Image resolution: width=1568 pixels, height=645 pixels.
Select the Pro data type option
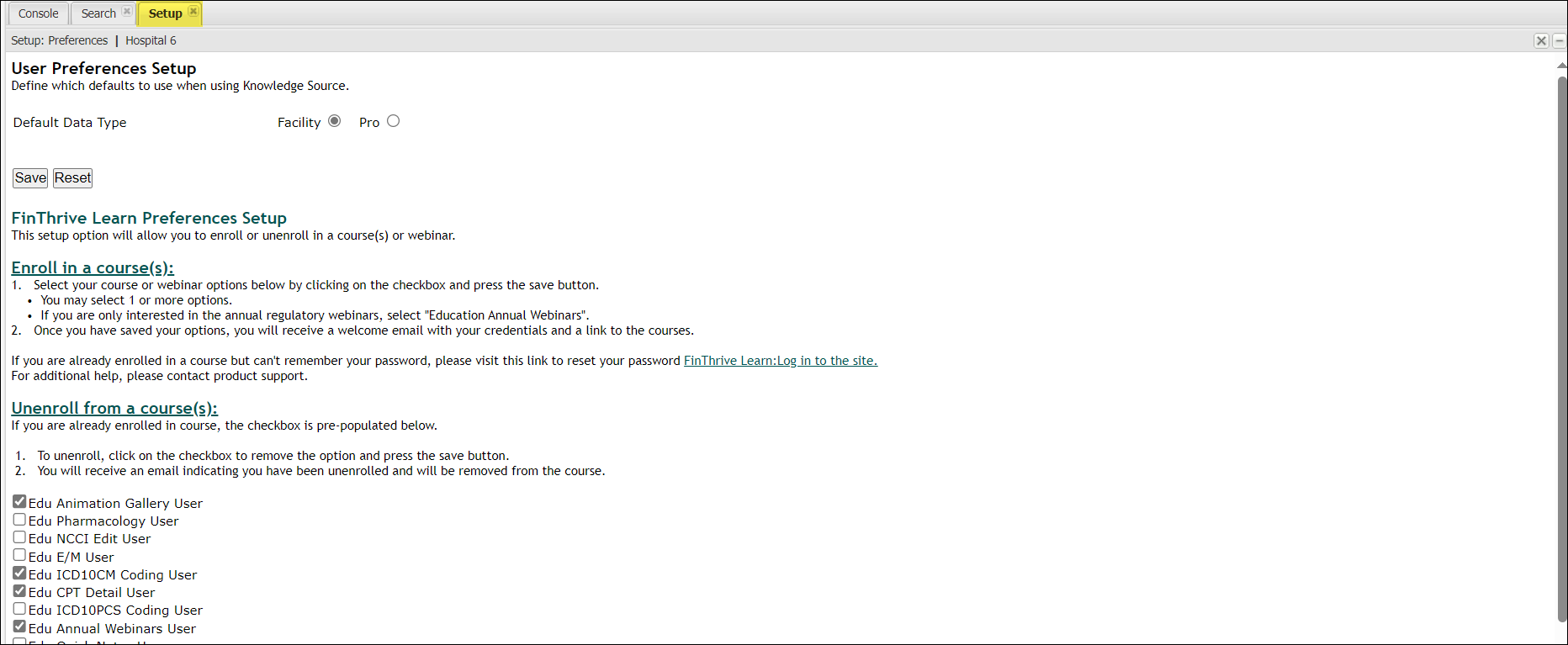pyautogui.click(x=393, y=121)
